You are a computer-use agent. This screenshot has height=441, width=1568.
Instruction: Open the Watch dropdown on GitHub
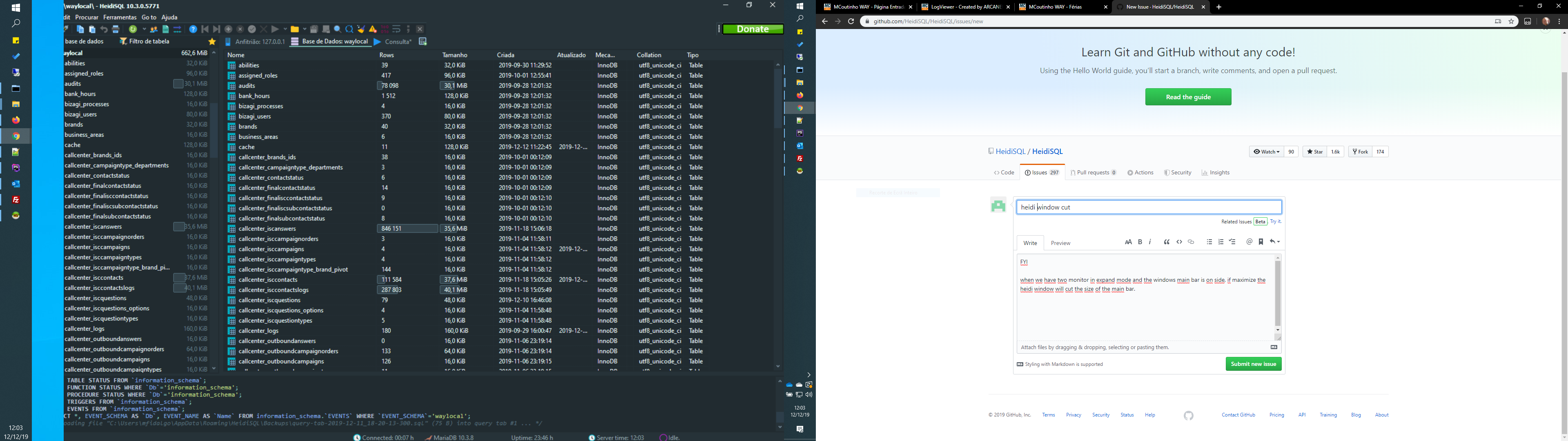pyautogui.click(x=1265, y=151)
